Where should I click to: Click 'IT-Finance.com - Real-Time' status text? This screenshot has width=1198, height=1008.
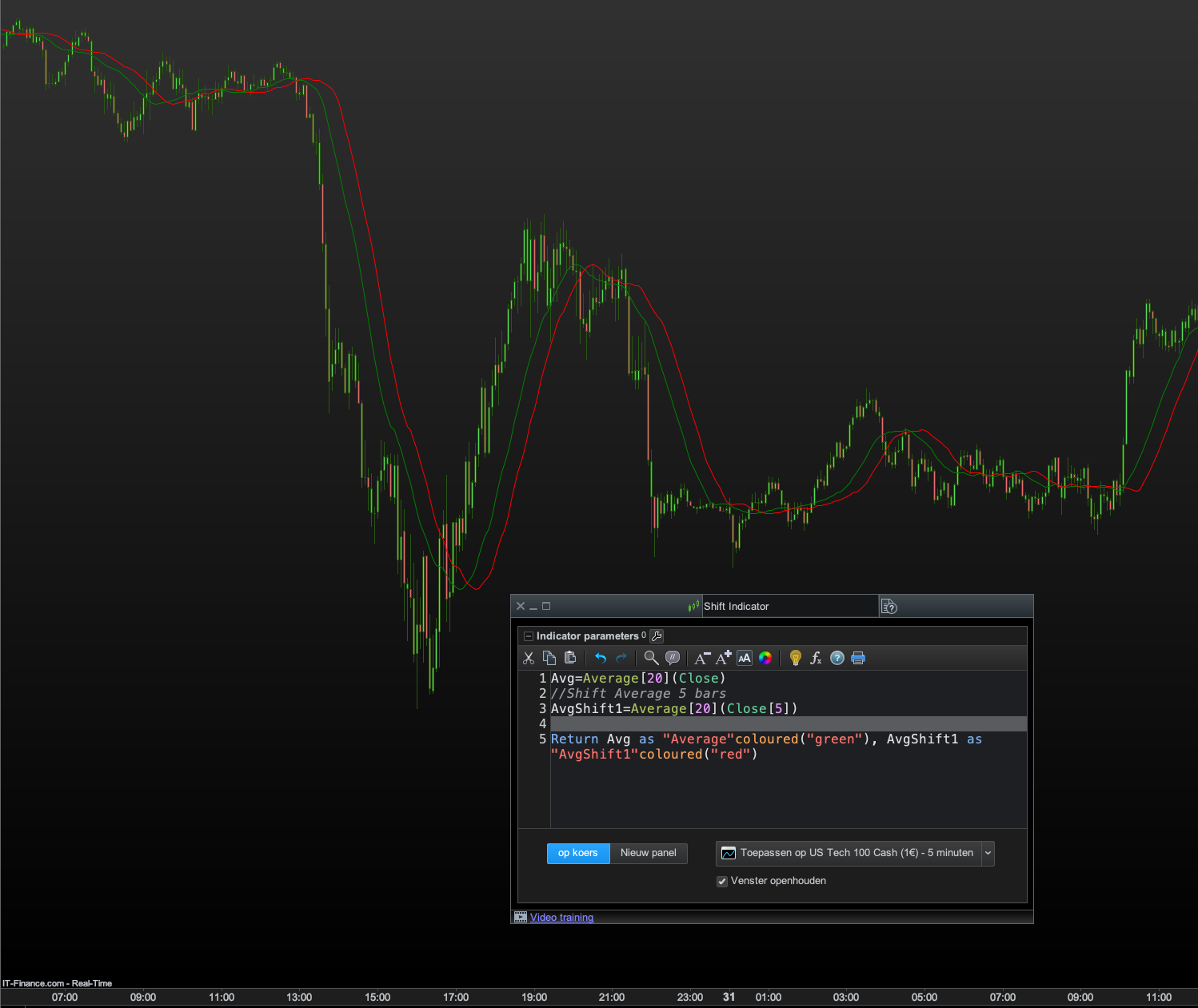click(57, 983)
